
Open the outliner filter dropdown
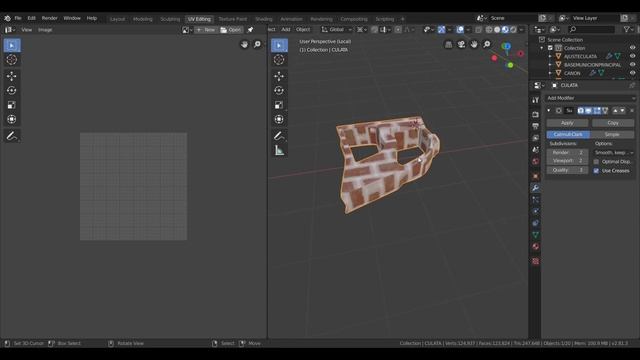pyautogui.click(x=629, y=29)
